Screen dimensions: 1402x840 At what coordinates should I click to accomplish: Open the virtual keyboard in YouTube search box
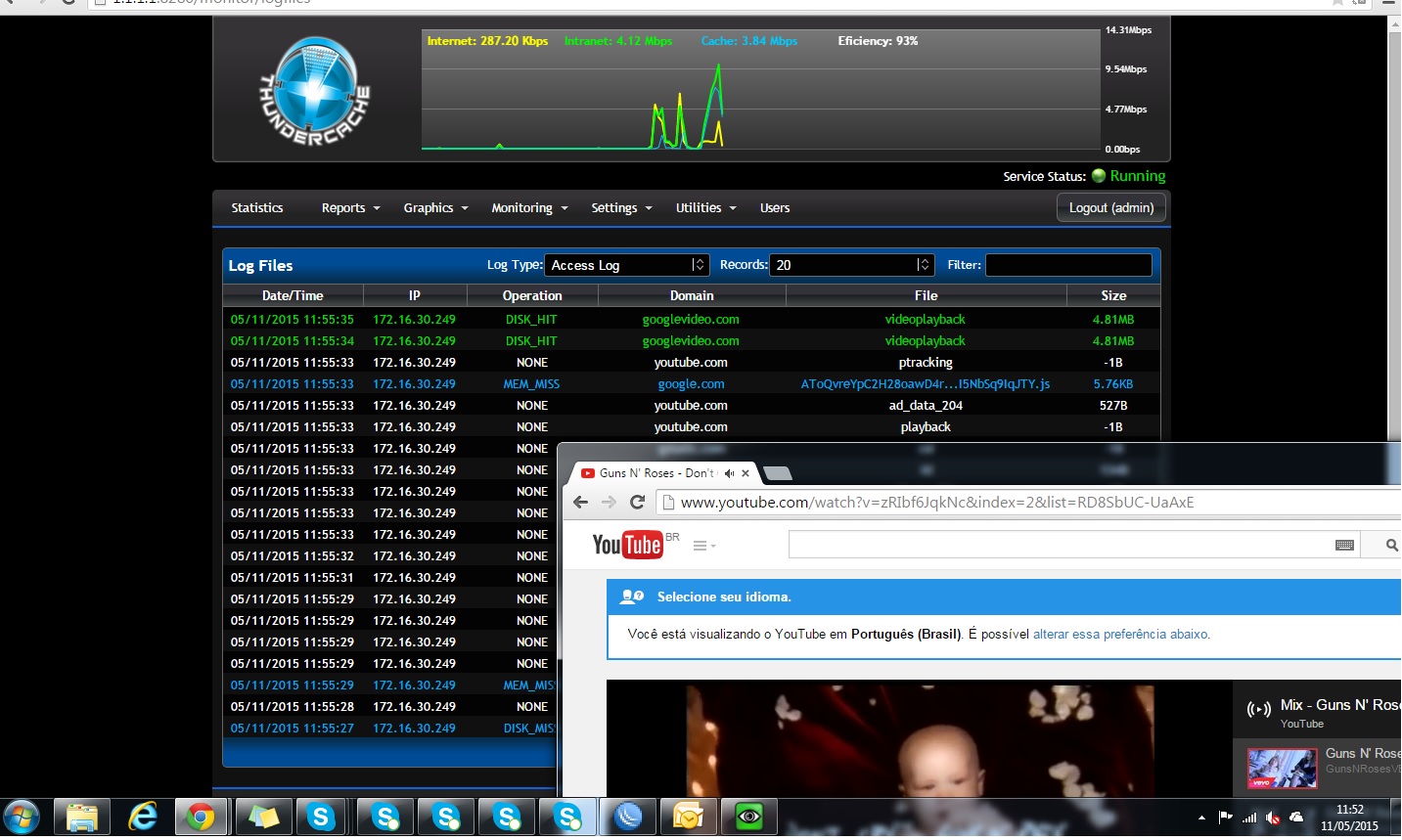coord(1345,545)
